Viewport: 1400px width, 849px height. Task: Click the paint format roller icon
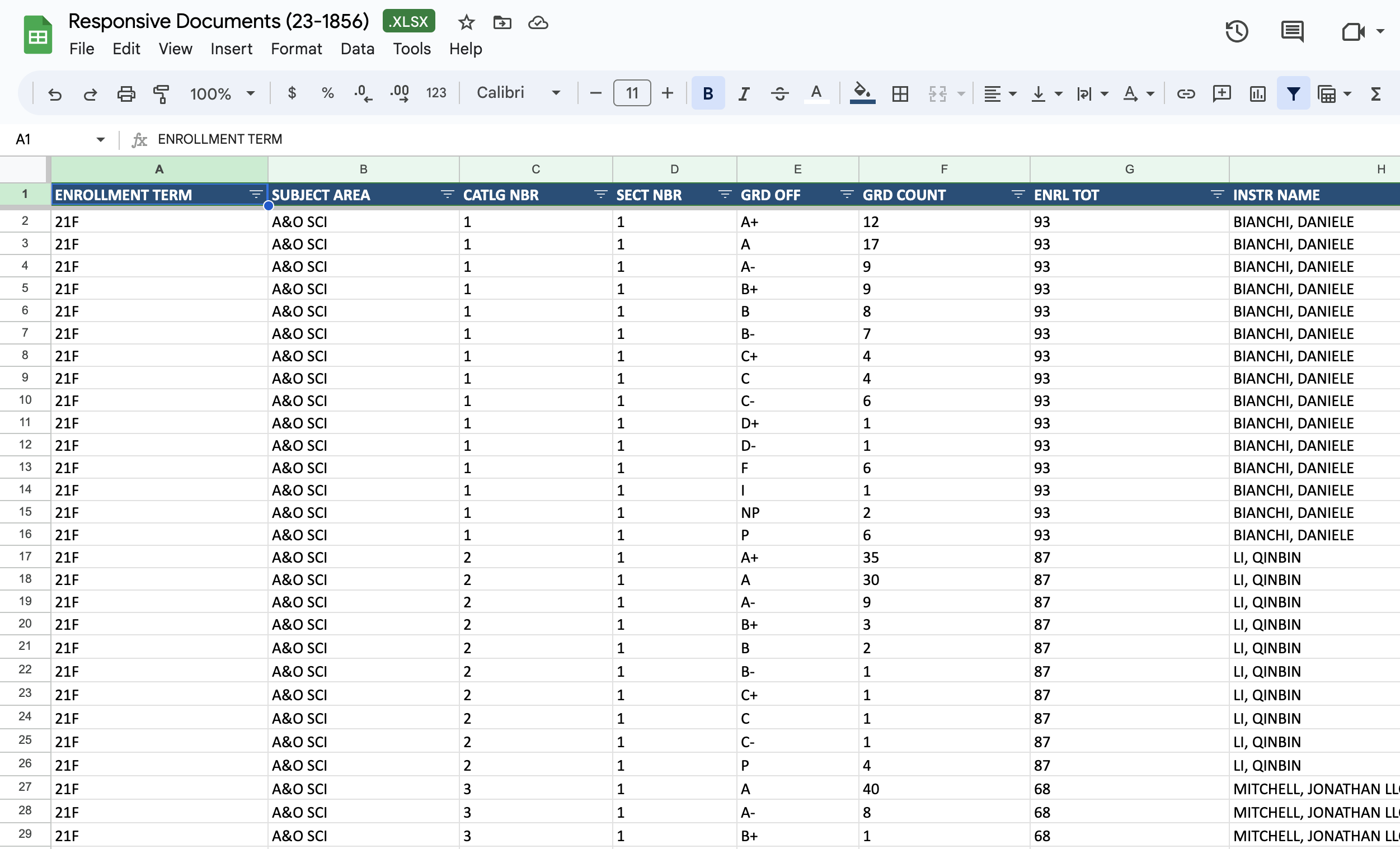(161, 93)
